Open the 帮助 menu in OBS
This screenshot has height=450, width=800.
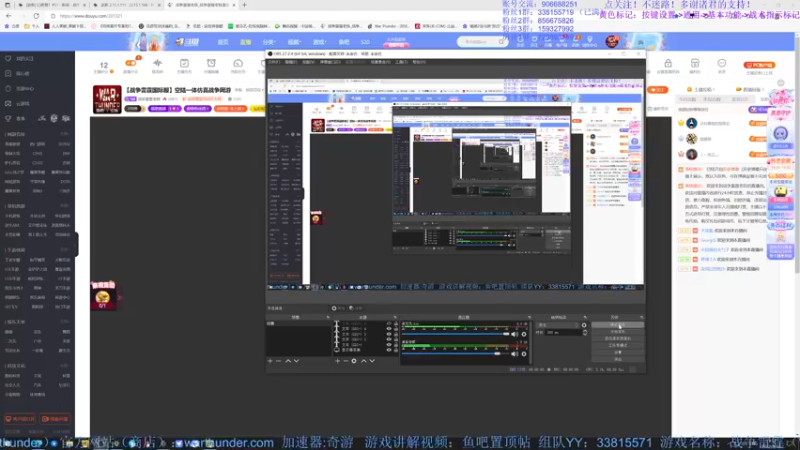tap(419, 62)
